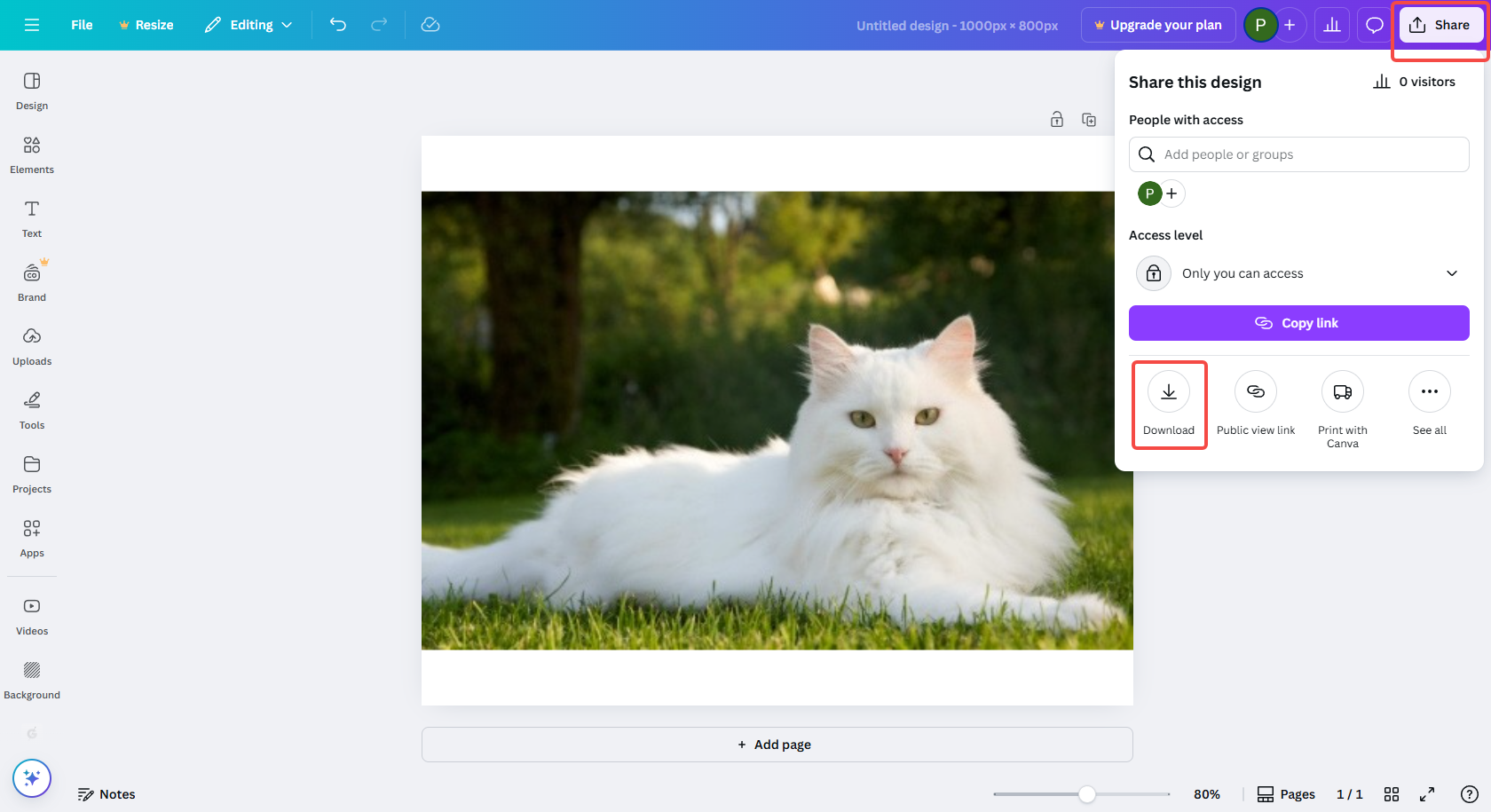The height and width of the screenshot is (812, 1491).
Task: Click the owner avatar P in share panel
Action: click(x=1150, y=193)
